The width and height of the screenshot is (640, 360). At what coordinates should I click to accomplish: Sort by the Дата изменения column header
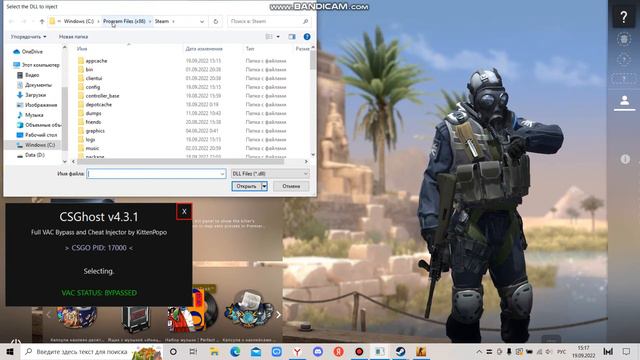pos(204,49)
